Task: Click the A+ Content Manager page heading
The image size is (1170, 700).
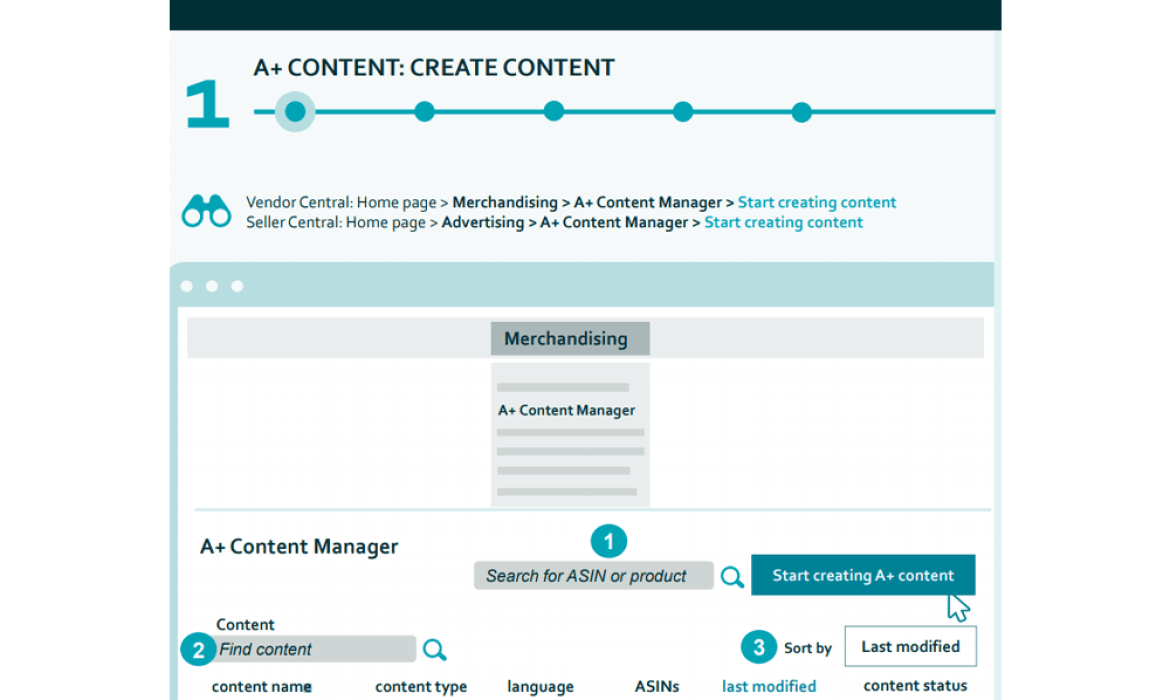Action: point(299,546)
